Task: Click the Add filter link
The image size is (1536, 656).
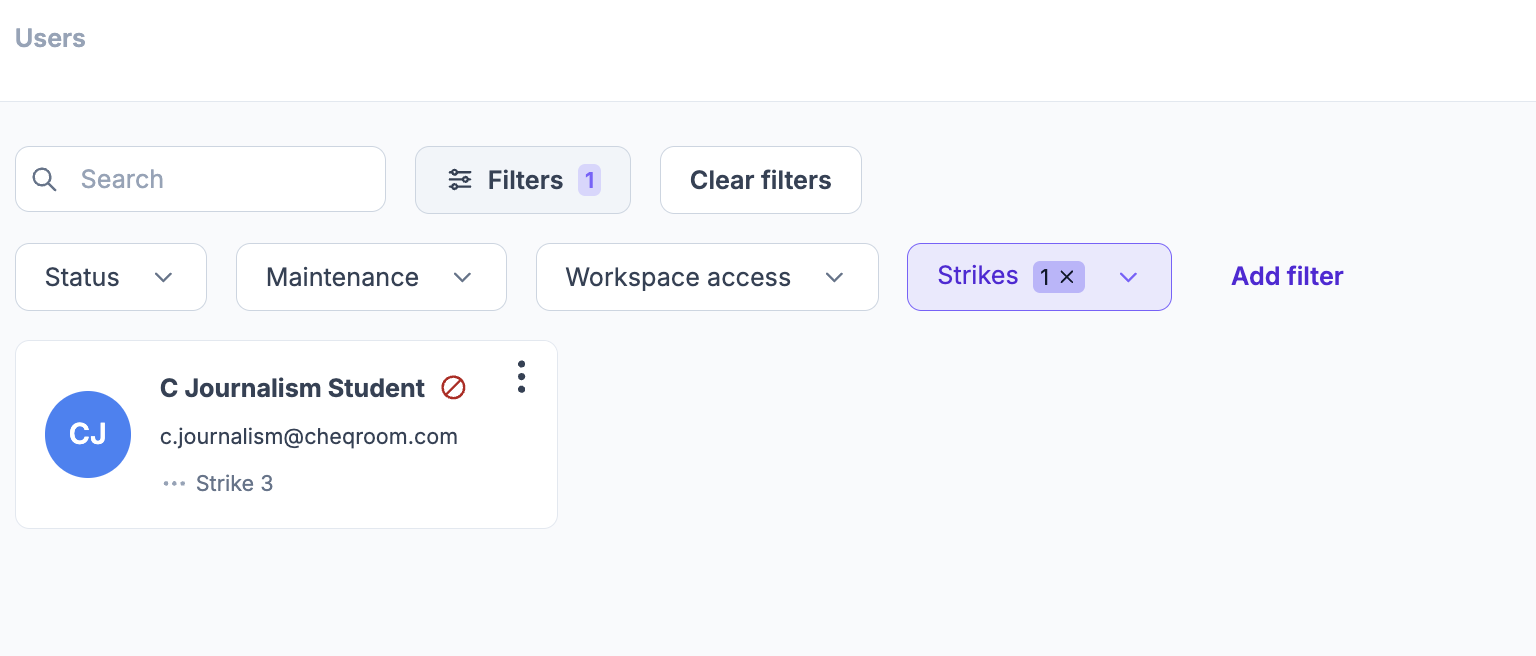Action: tap(1287, 276)
